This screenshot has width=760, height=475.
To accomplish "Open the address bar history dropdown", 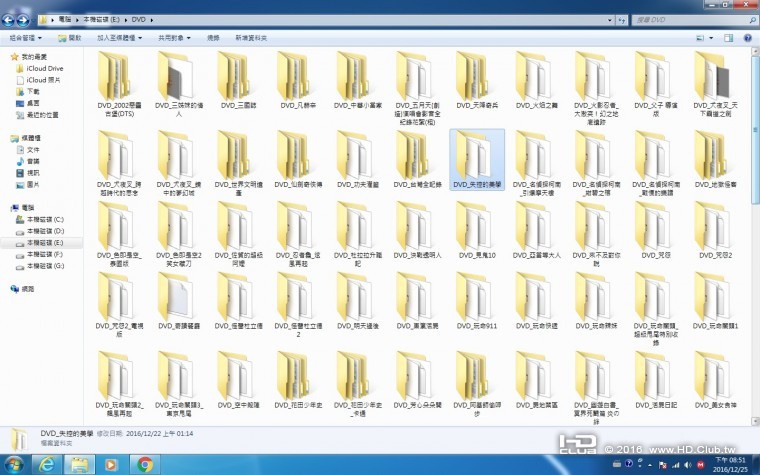I will [610, 20].
